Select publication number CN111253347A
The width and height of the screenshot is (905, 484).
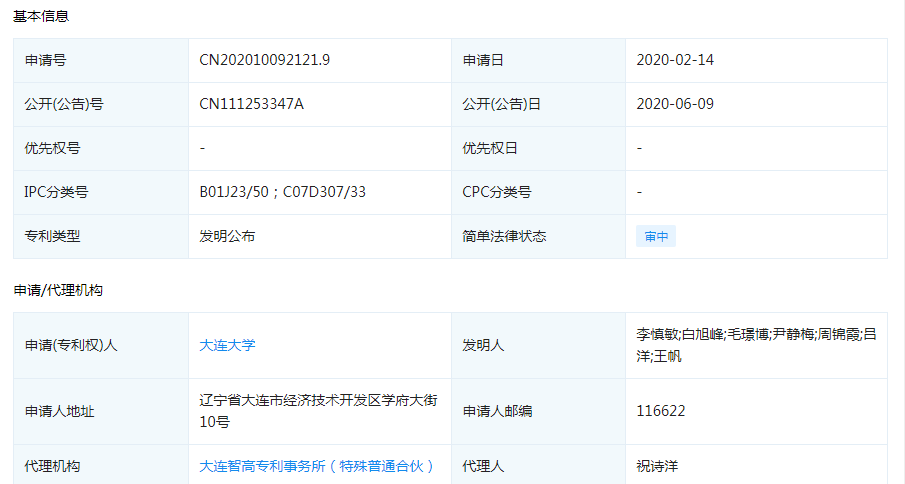[252, 104]
